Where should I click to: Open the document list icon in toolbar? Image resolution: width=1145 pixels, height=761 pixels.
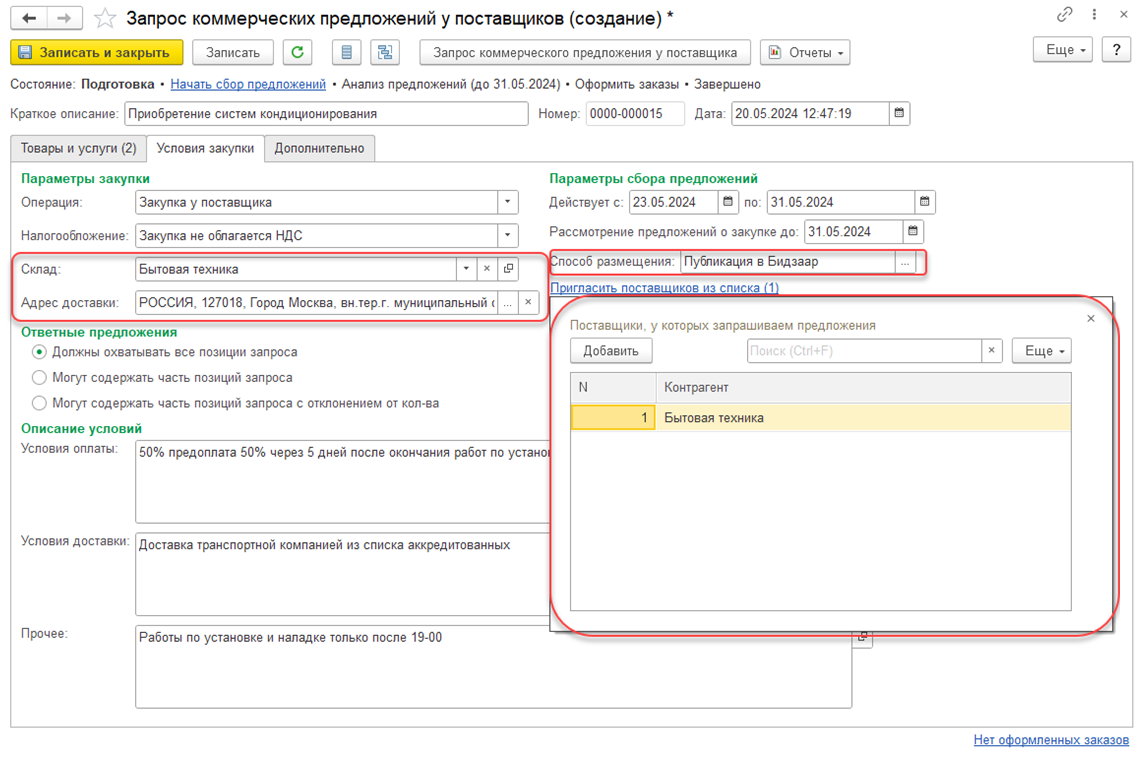pyautogui.click(x=346, y=53)
